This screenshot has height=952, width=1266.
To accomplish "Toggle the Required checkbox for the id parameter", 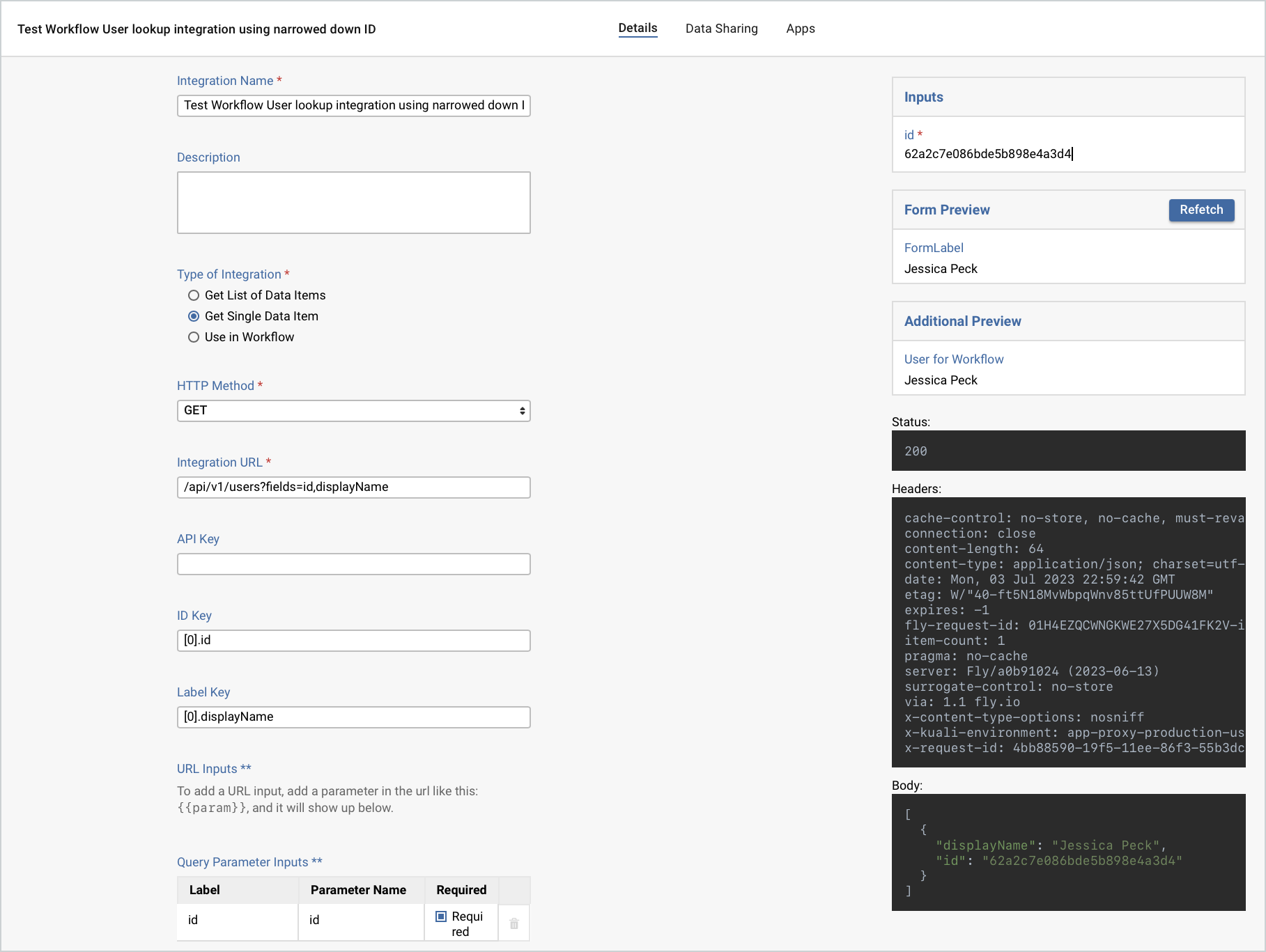I will 441,916.
